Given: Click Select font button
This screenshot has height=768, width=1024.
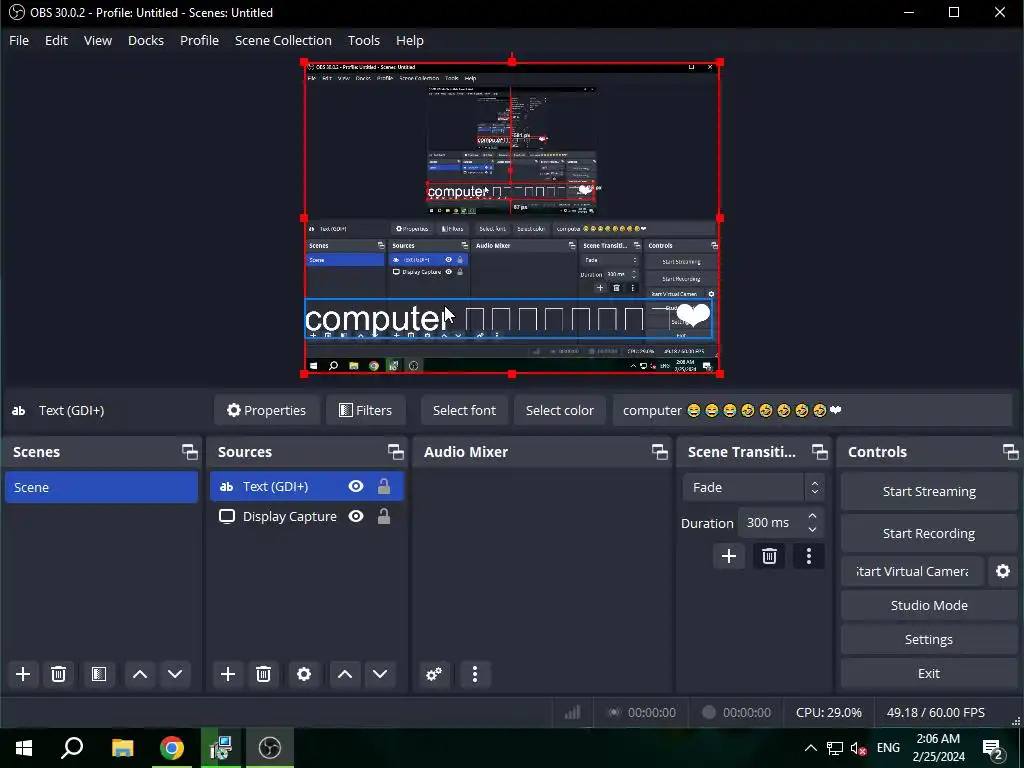Looking at the screenshot, I should click(x=464, y=410).
